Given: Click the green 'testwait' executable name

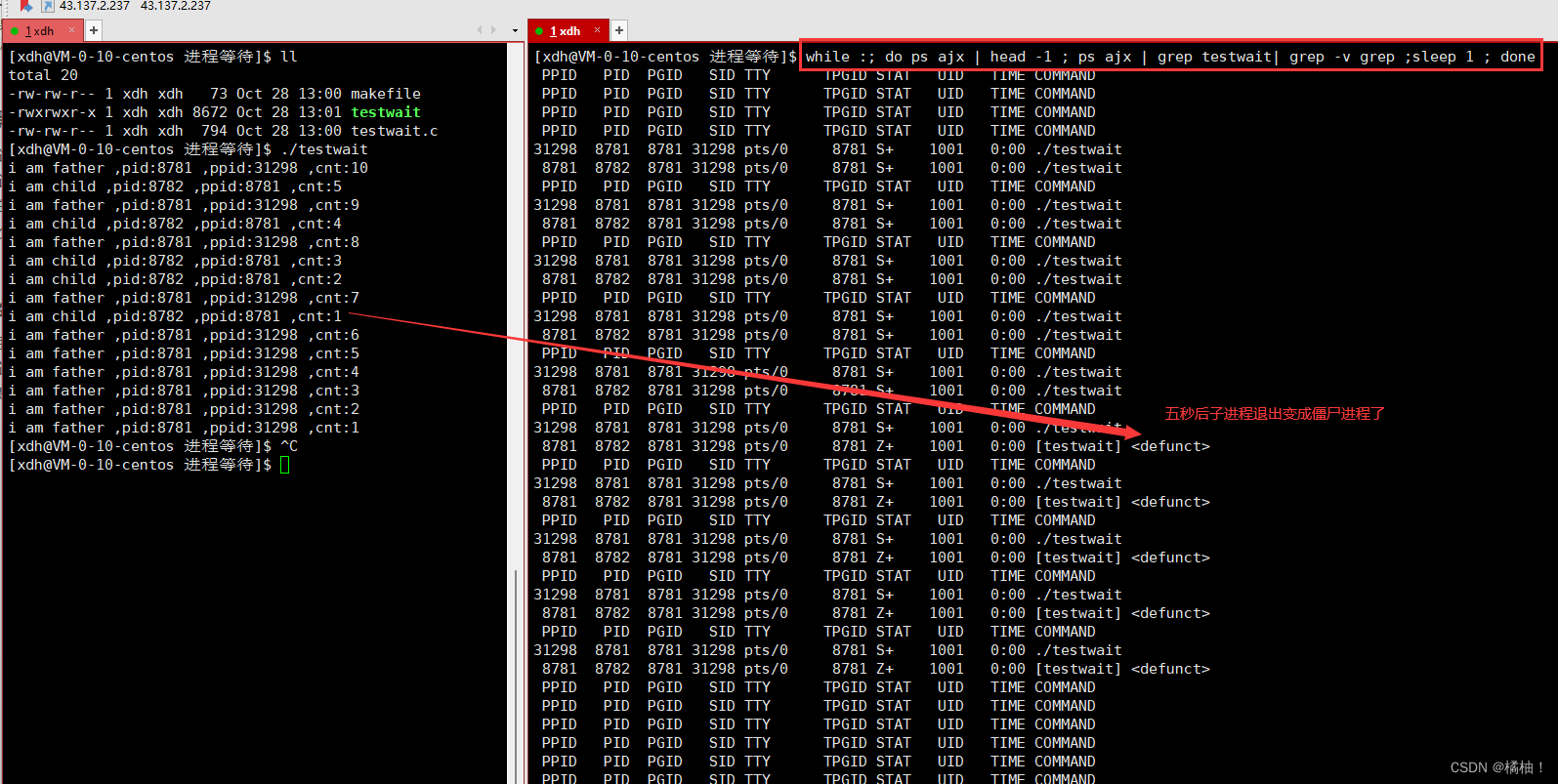Looking at the screenshot, I should 386,112.
